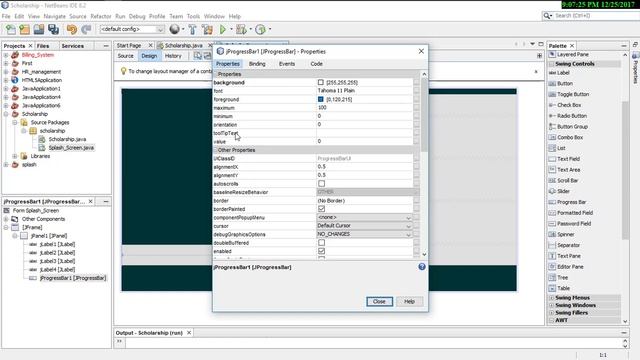Click the Save All toolbar icon
This screenshot has width=640, height=360.
(53, 29)
